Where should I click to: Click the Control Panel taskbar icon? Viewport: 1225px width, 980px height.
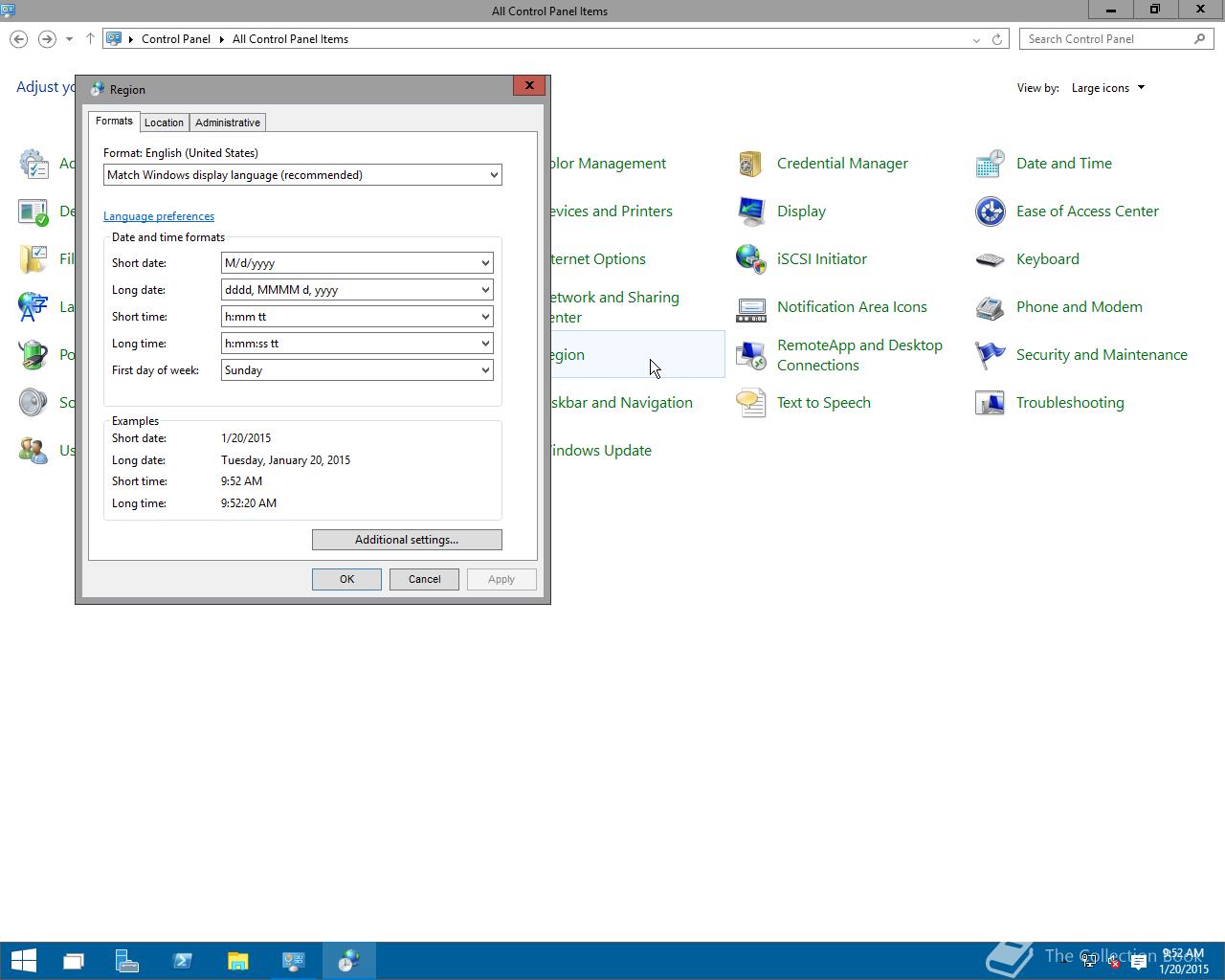293,960
